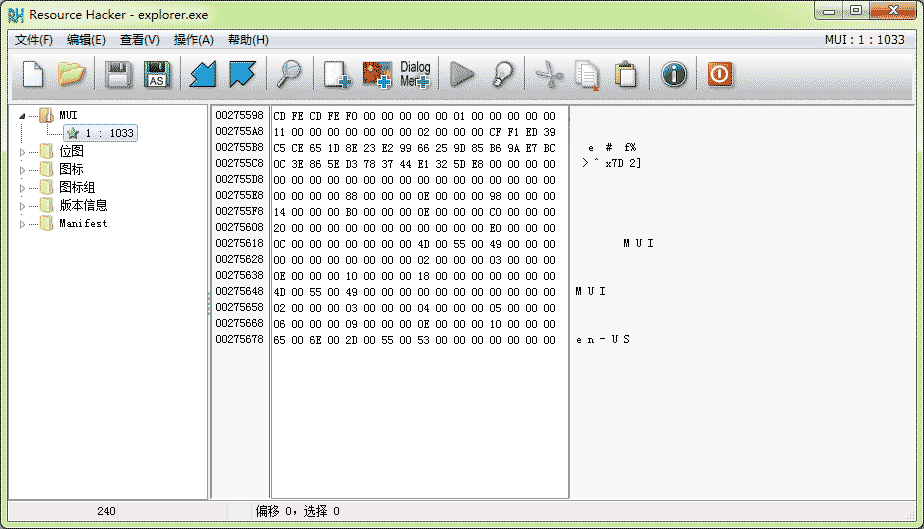Collapse the MUI tree node
924x529 pixels.
[x=22, y=116]
